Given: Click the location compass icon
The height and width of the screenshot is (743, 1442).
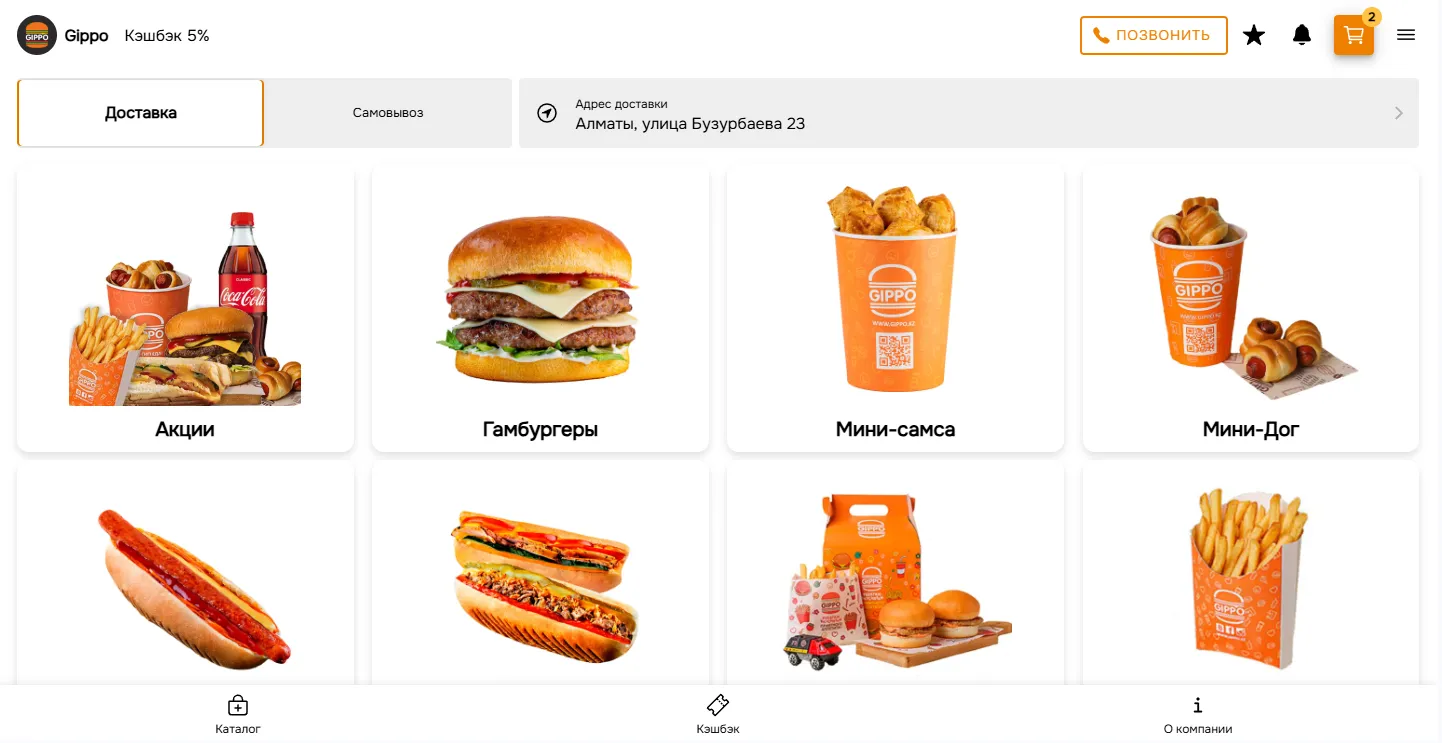Looking at the screenshot, I should pyautogui.click(x=546, y=113).
